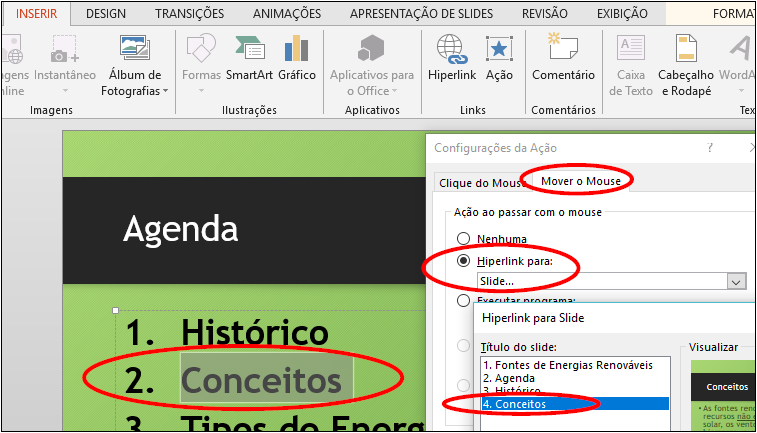
Task: Select the Mover o Mouse tab
Action: pos(581,181)
